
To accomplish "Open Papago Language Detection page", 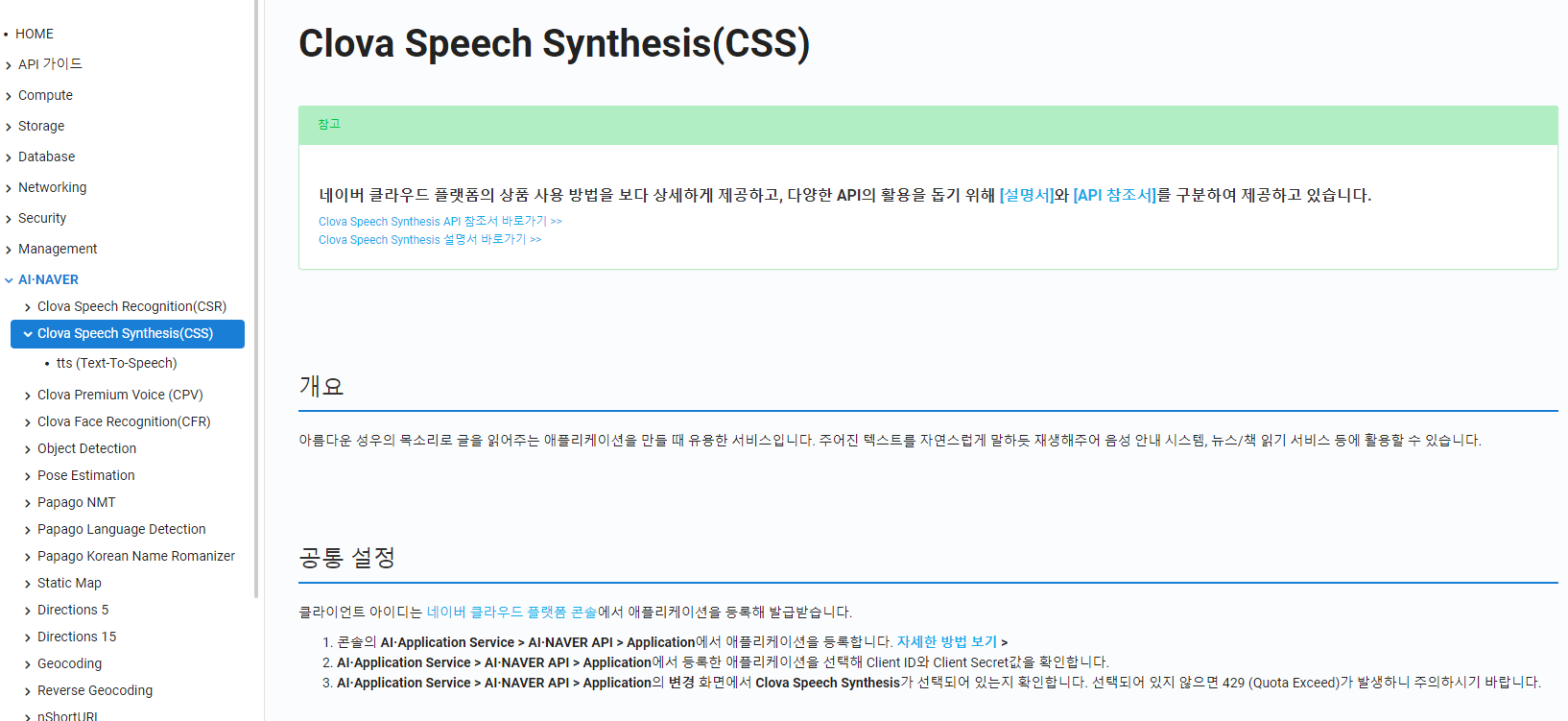I will [x=121, y=529].
